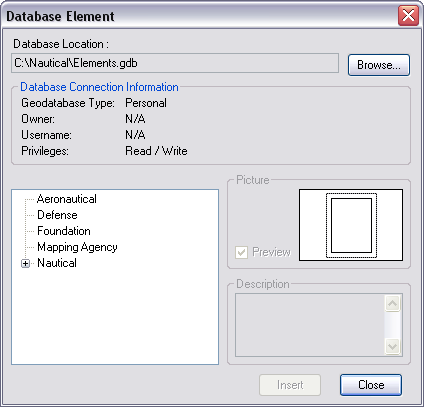Click the 'Personal' geodatabase type value
The width and height of the screenshot is (424, 407).
(146, 103)
